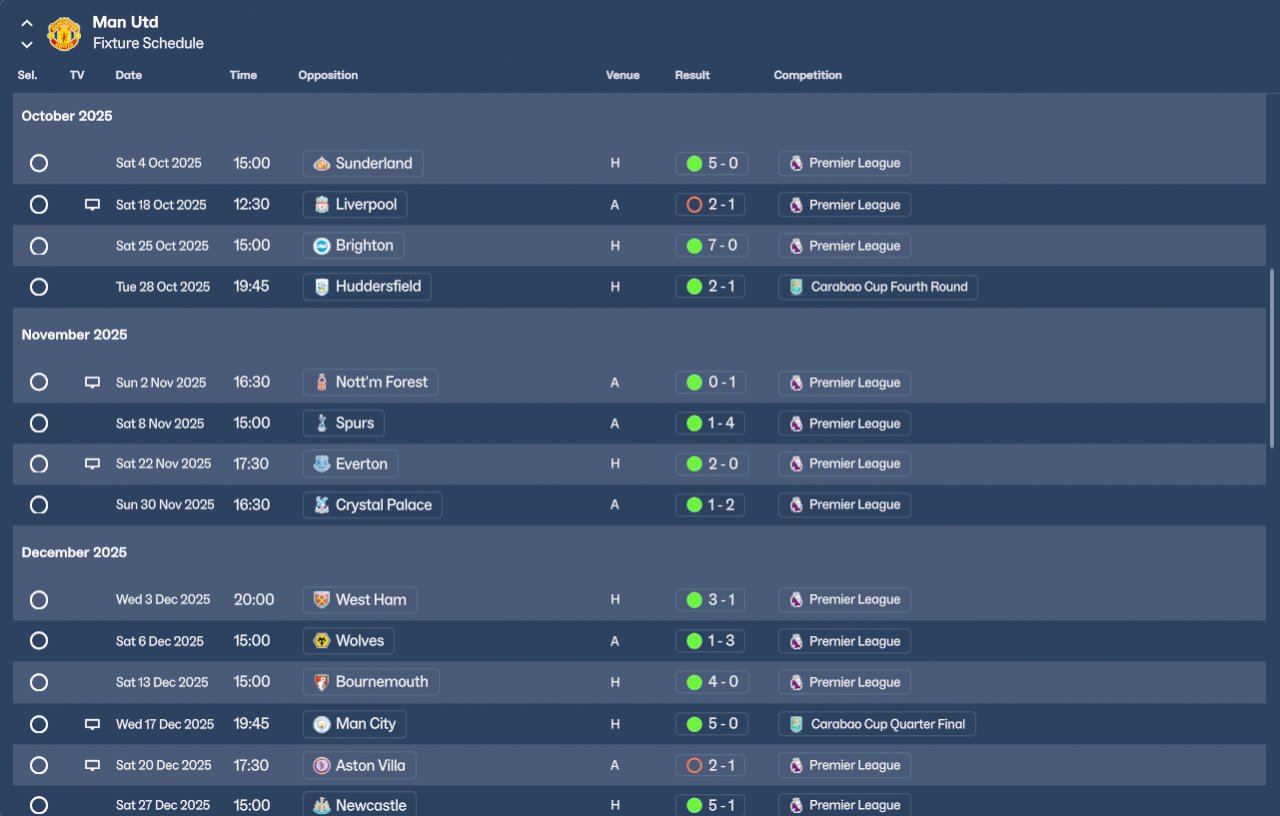The image size is (1280, 816).
Task: Click the date 'Sat 4 Oct 2025'
Action: tap(158, 163)
